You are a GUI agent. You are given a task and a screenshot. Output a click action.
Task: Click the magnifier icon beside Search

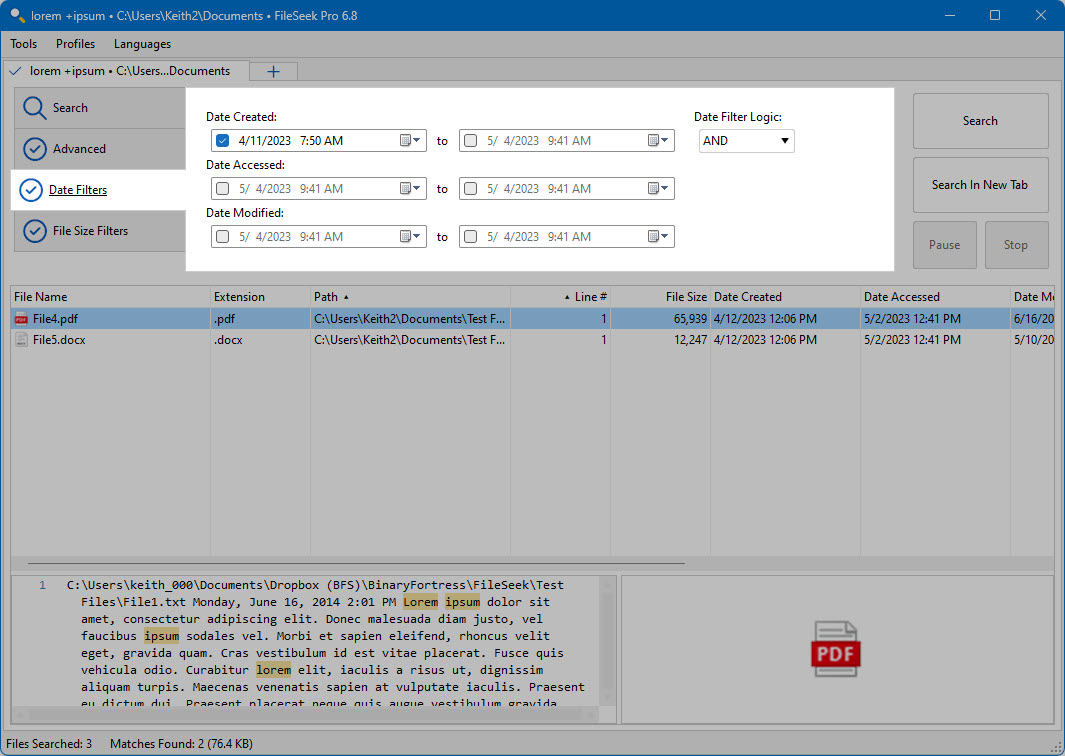(x=34, y=108)
